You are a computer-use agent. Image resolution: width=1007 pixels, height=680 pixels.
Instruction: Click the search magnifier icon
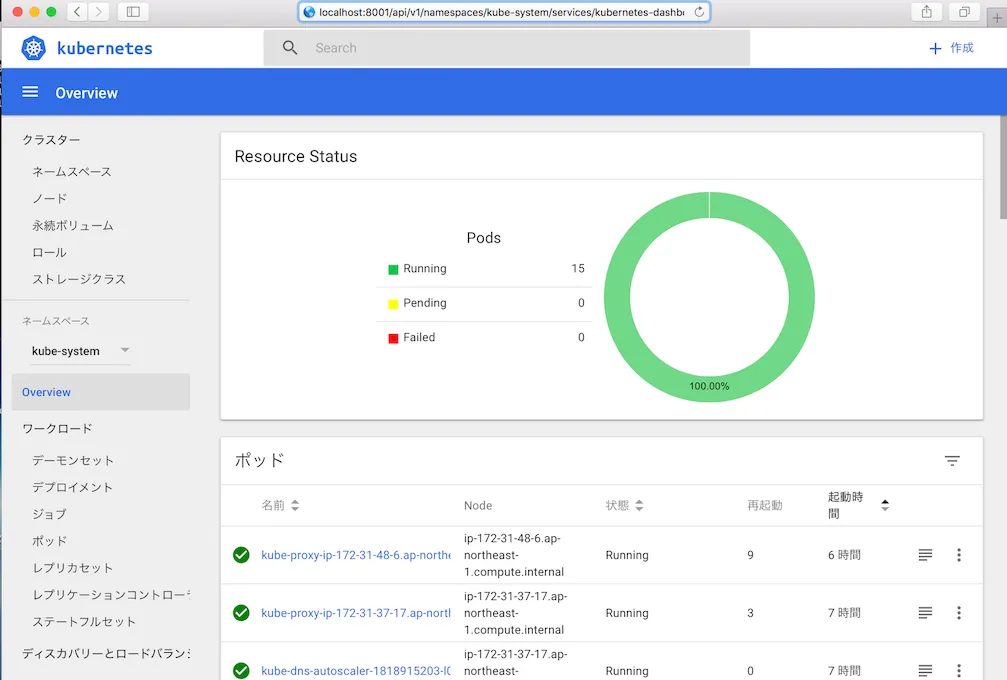pyautogui.click(x=290, y=48)
